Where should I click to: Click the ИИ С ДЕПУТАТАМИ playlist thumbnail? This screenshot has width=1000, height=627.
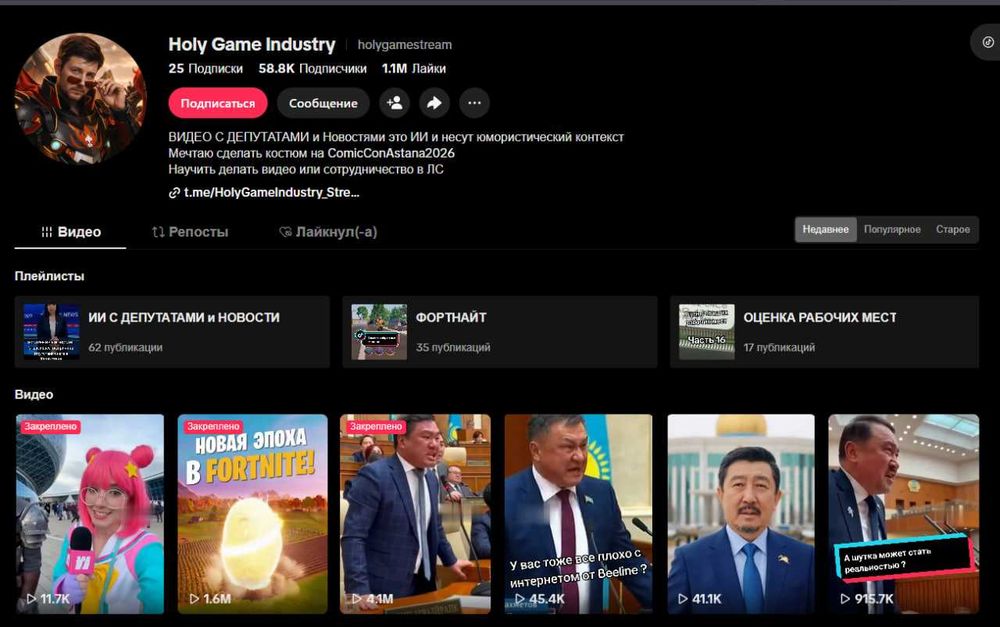(52, 332)
